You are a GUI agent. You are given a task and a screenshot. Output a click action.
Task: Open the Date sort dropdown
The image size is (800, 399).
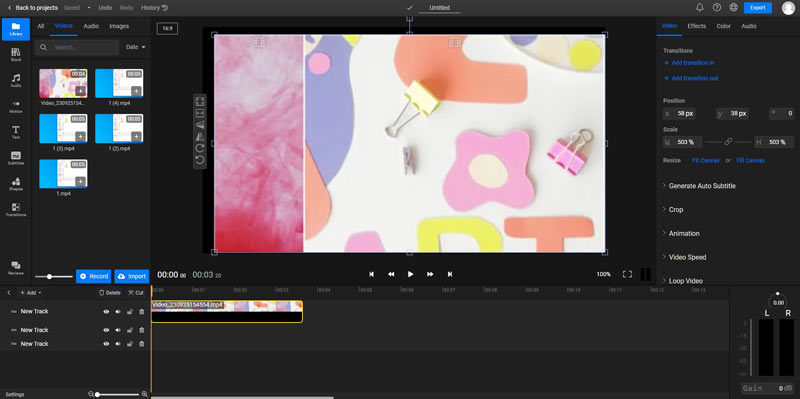[136, 47]
